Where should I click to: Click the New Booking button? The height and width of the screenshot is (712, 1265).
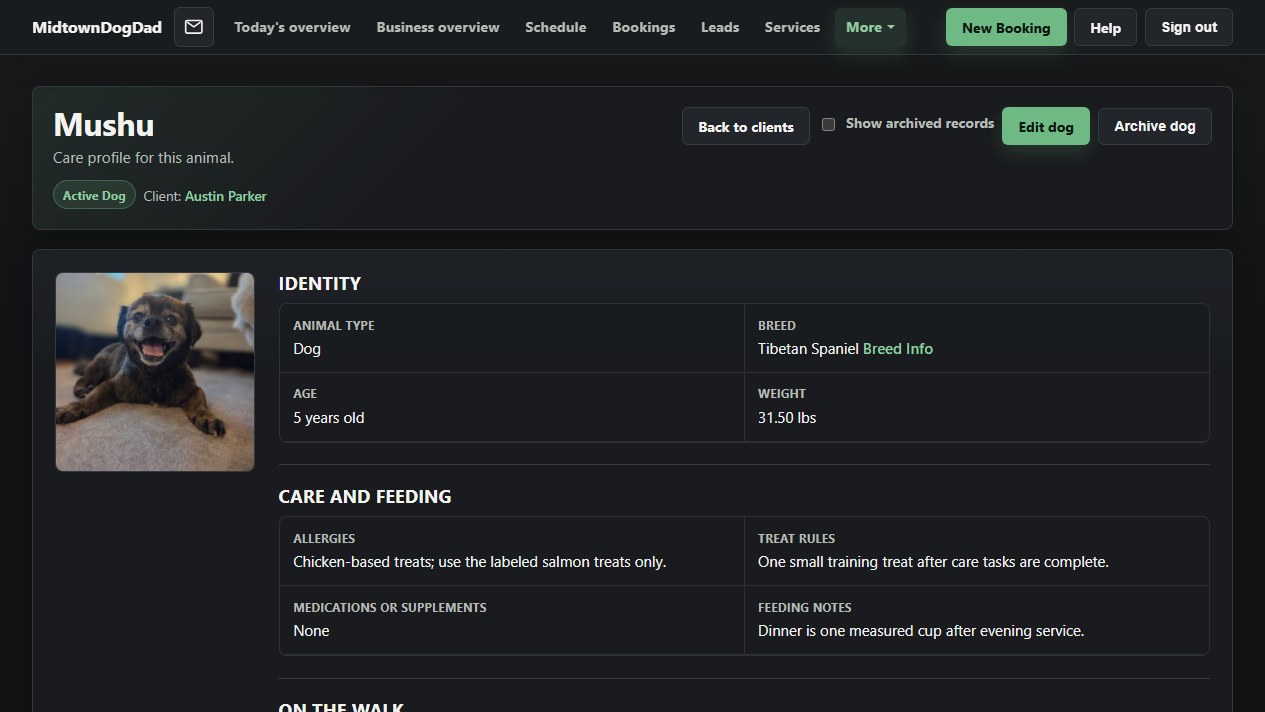pos(1006,28)
